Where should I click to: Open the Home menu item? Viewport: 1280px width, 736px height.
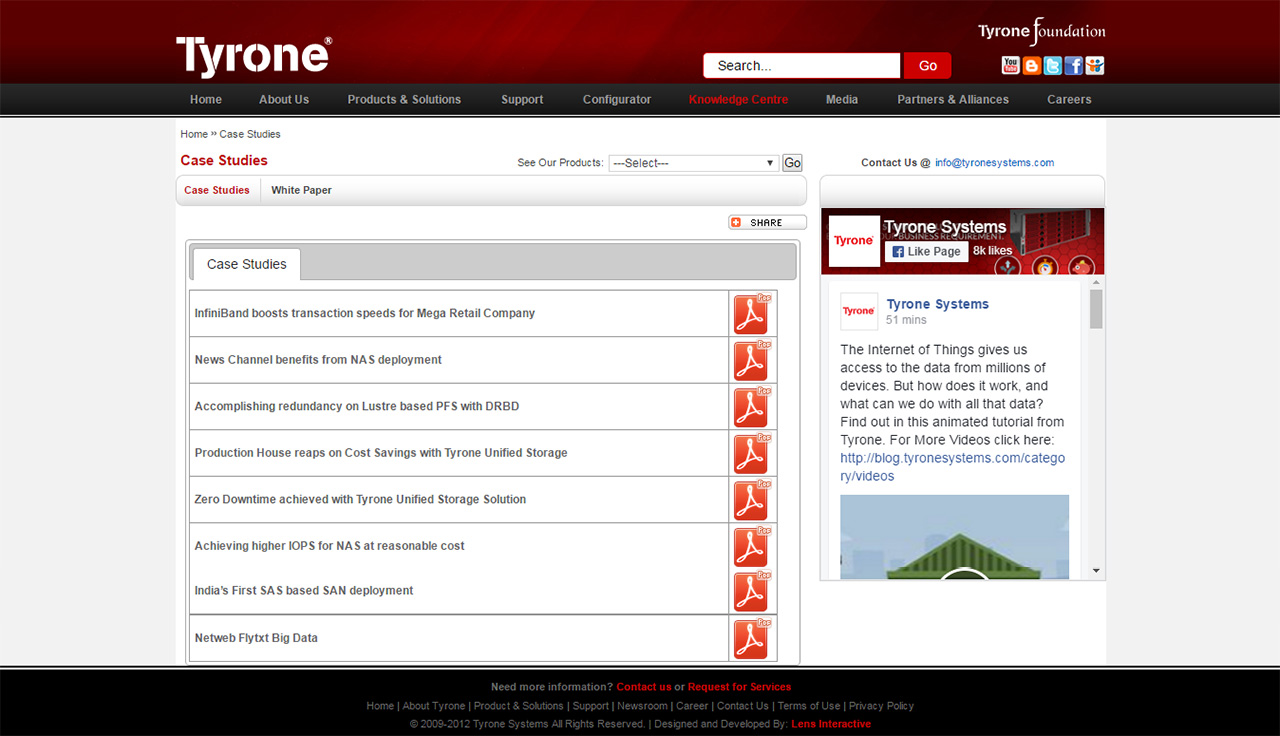(206, 100)
